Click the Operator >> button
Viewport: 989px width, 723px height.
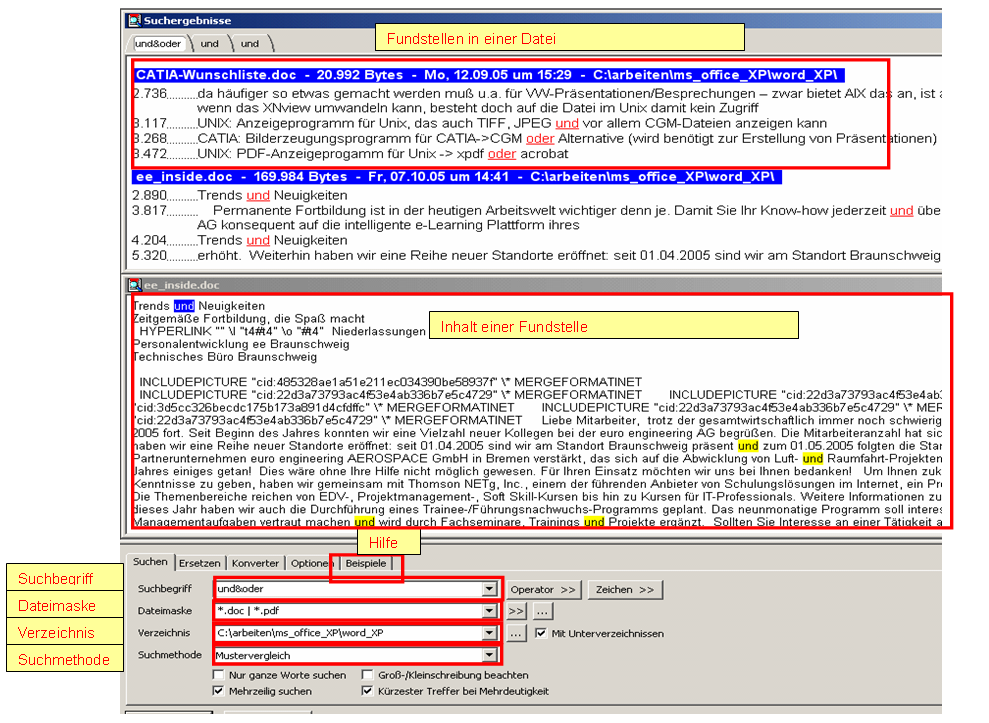coord(543,589)
